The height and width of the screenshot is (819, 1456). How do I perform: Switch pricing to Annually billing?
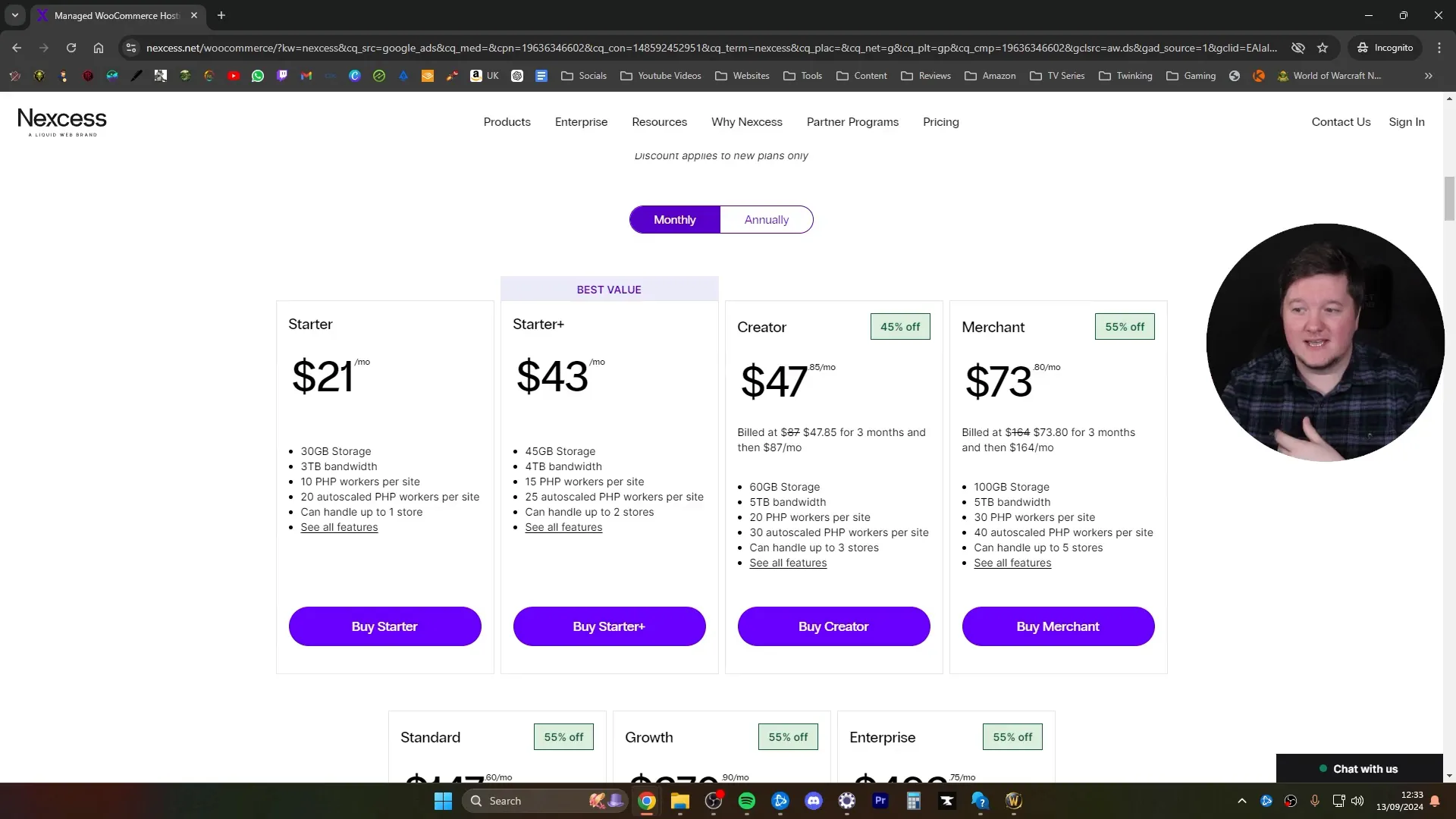767,220
